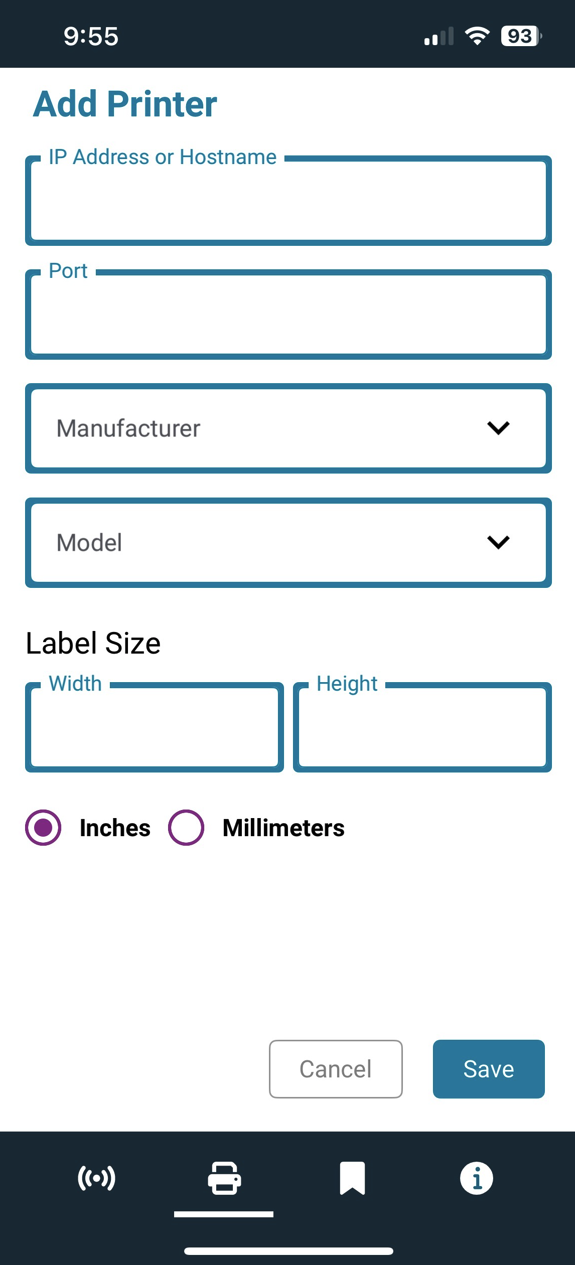Choose the Millimeters label text
The width and height of the screenshot is (575, 1265).
coord(283,828)
